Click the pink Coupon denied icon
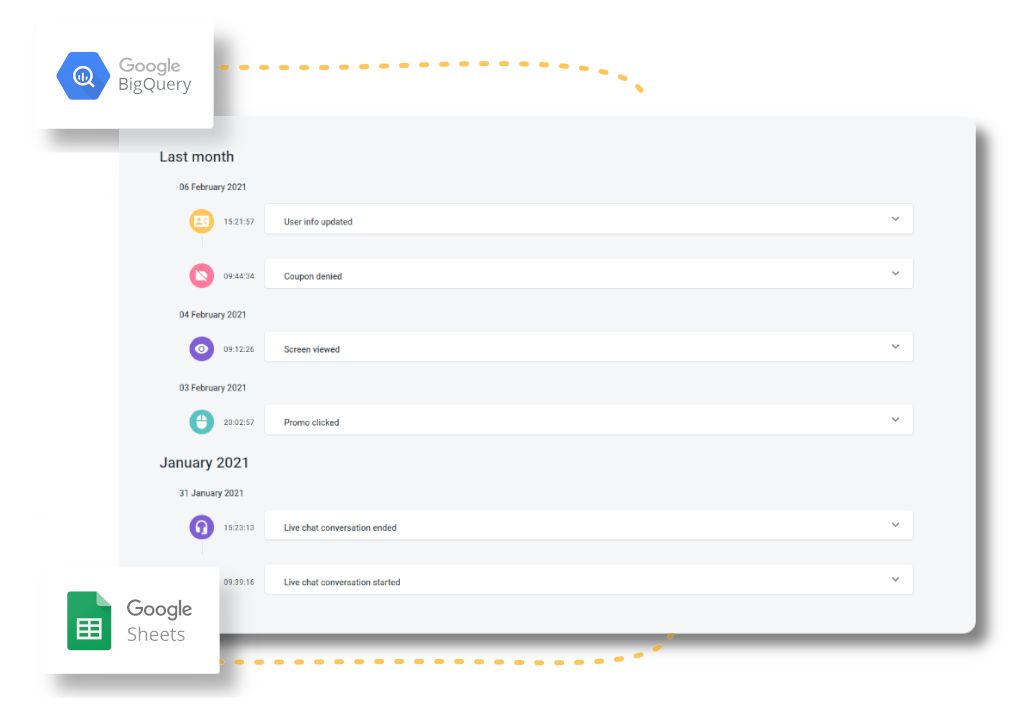Viewport: 1018px width, 715px height. (201, 275)
